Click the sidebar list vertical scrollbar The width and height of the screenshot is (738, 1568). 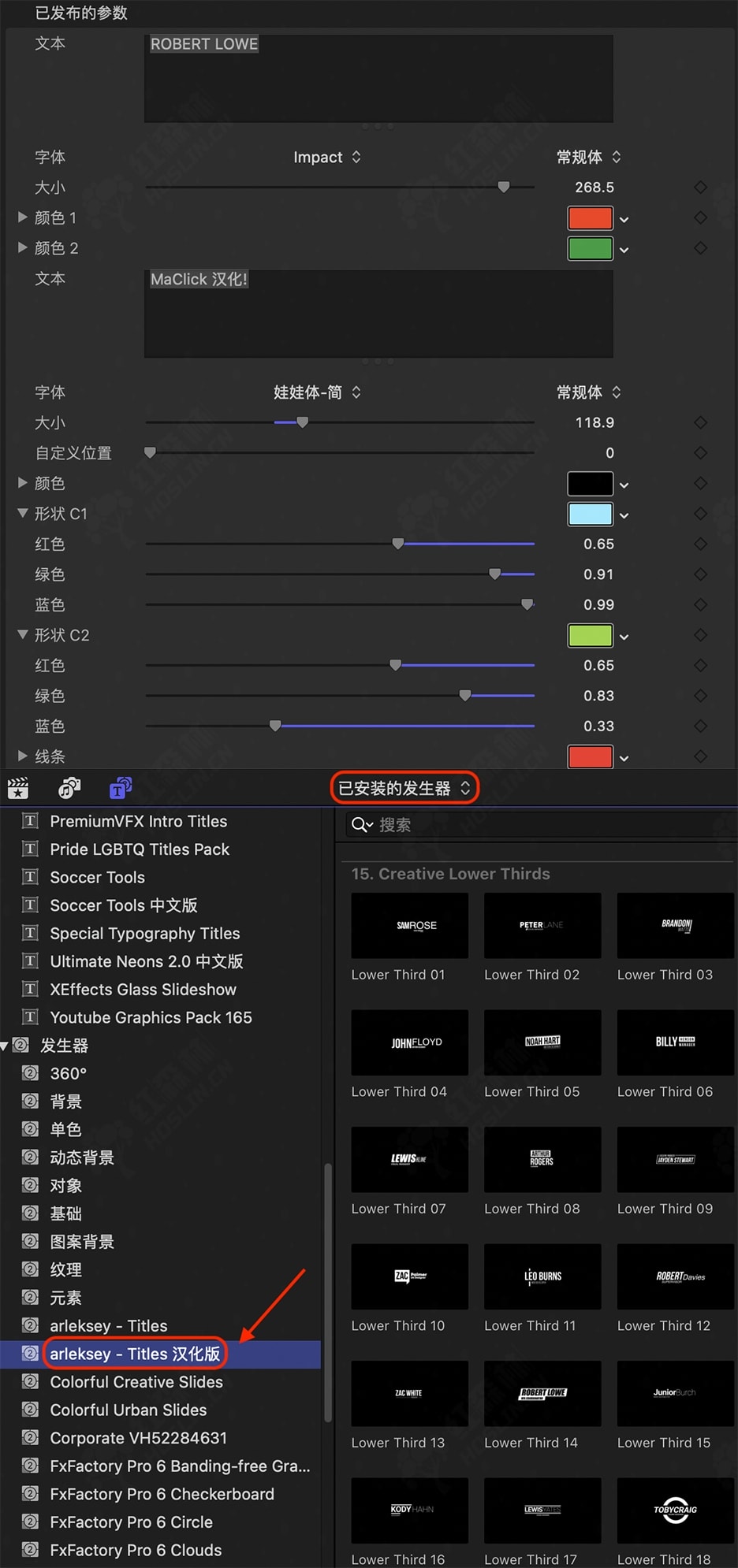coord(327,1292)
